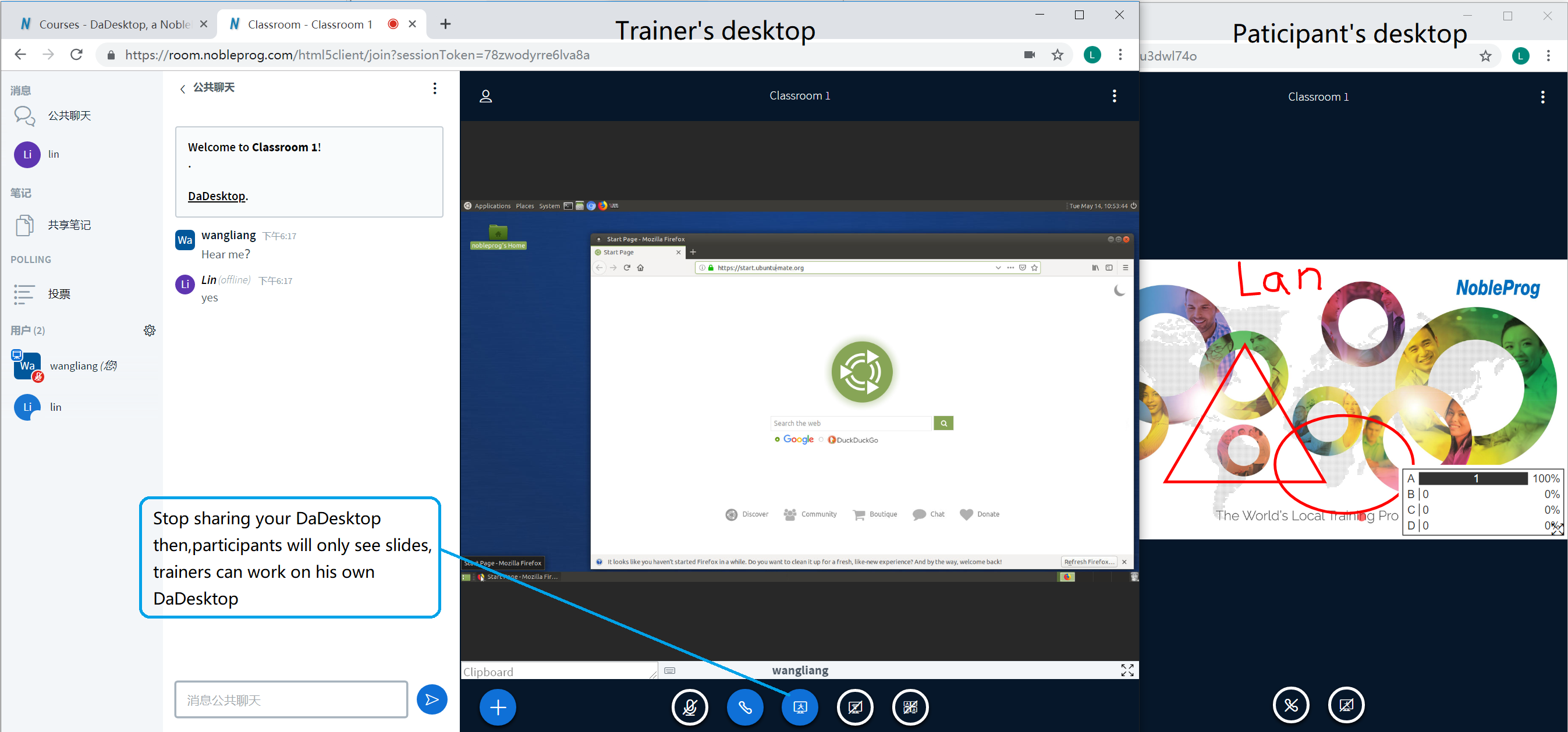Collapse the chat with the back arrow
This screenshot has width=1568, height=732.
click(x=183, y=89)
